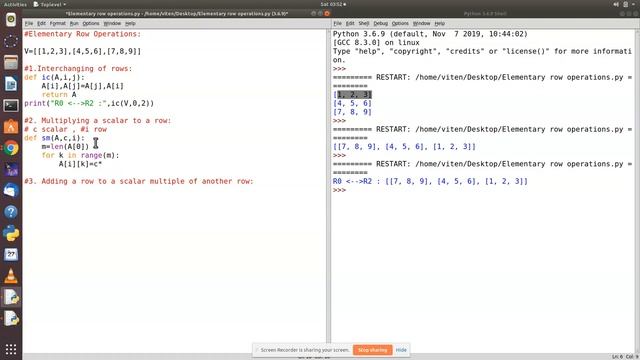Click the status bar line/column indicator in shell
Viewport: 640px width, 360px height.
click(x=625, y=357)
